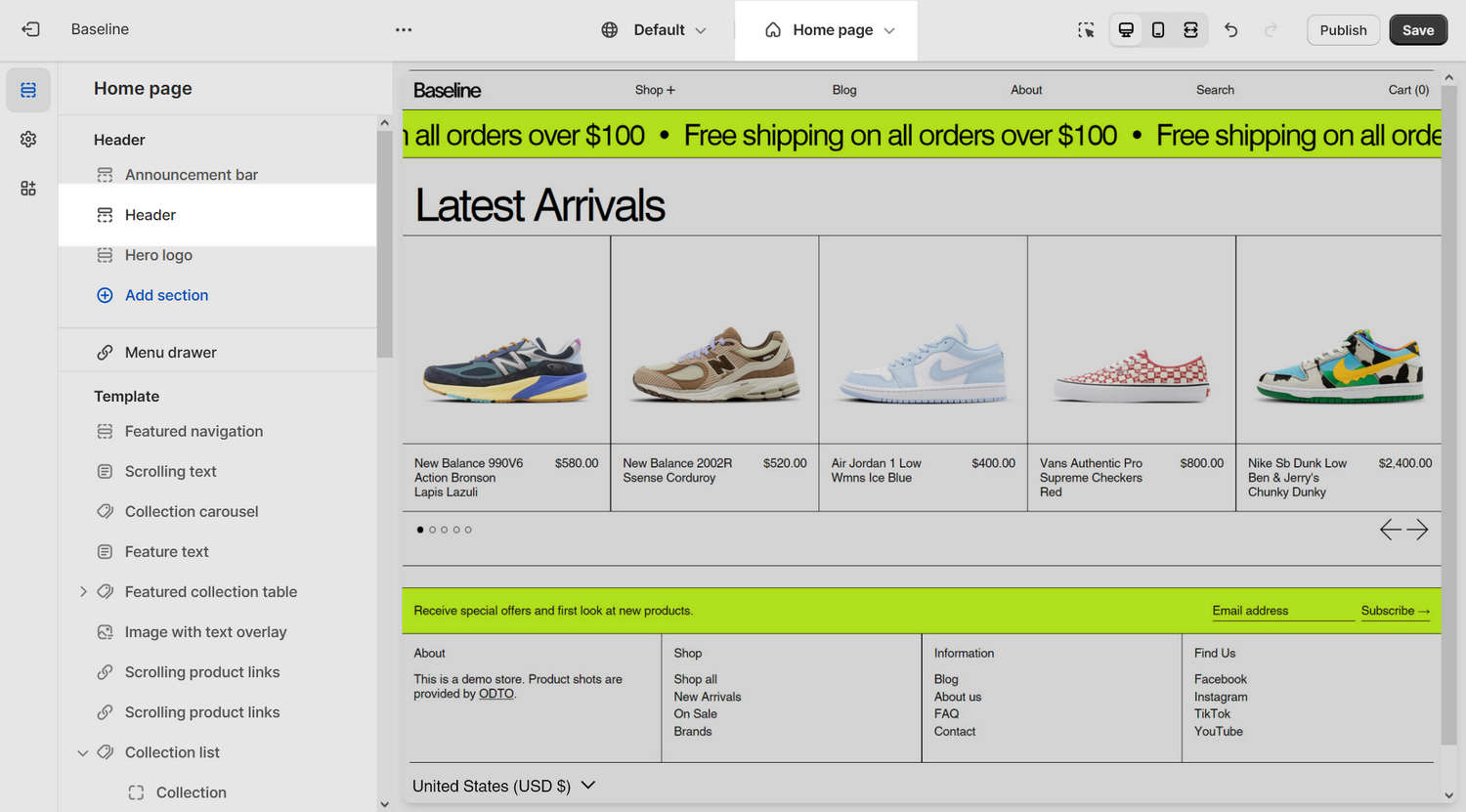
Task: Open the Blog page in preview navigation
Action: pyautogui.click(x=843, y=89)
